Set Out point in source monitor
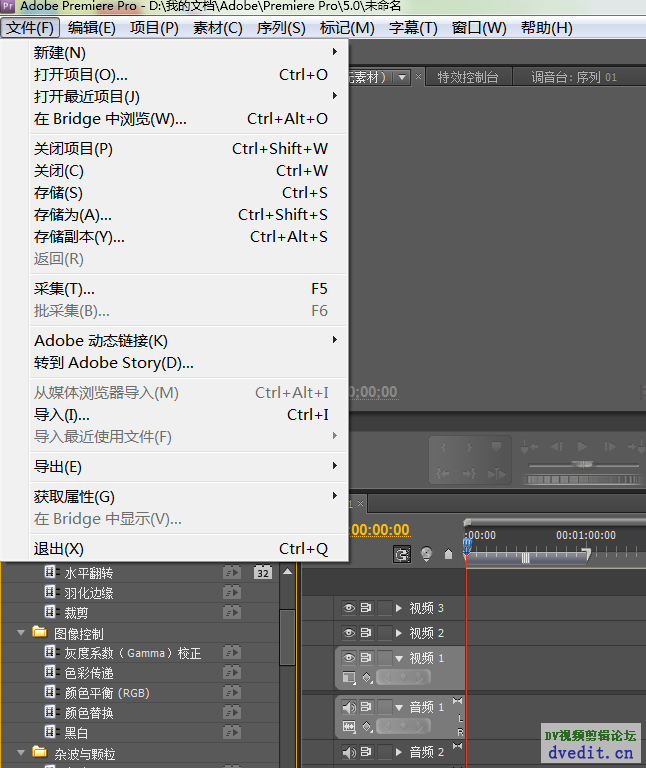The image size is (646, 768). 470,447
